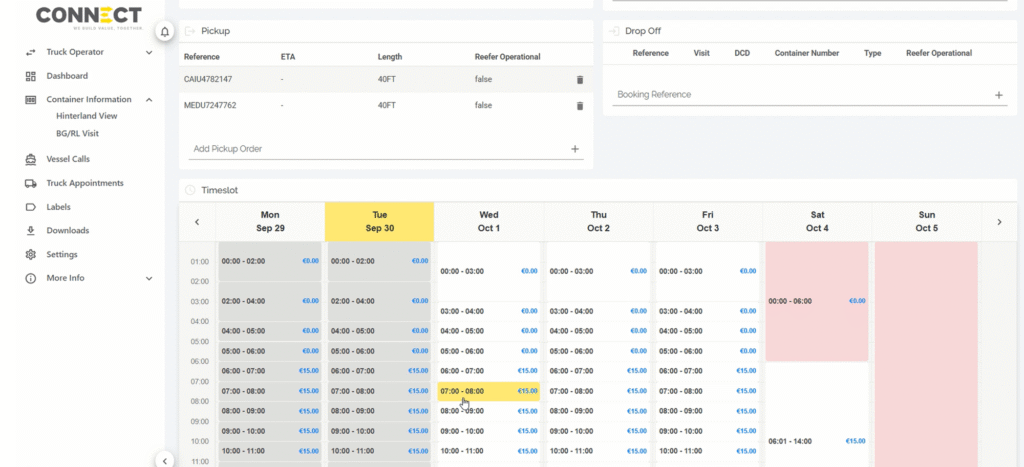Click plus icon beside Add Pickup Order

pos(575,149)
